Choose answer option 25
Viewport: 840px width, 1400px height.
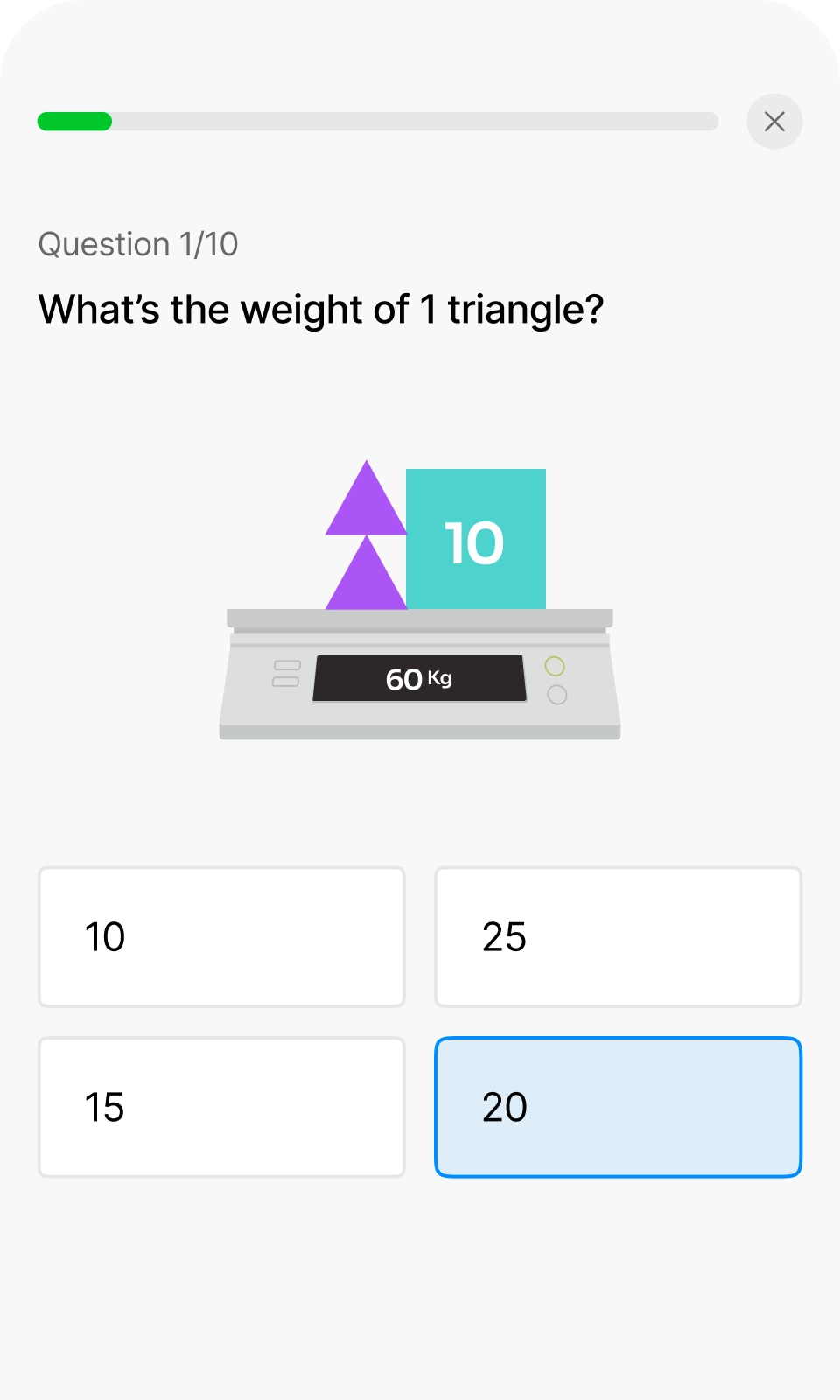click(618, 937)
